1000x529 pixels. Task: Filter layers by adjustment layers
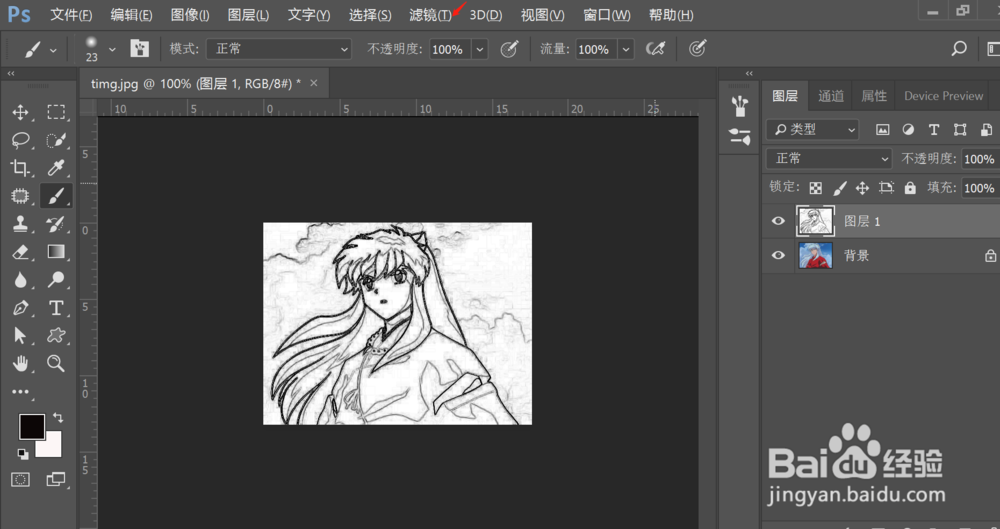tap(908, 130)
